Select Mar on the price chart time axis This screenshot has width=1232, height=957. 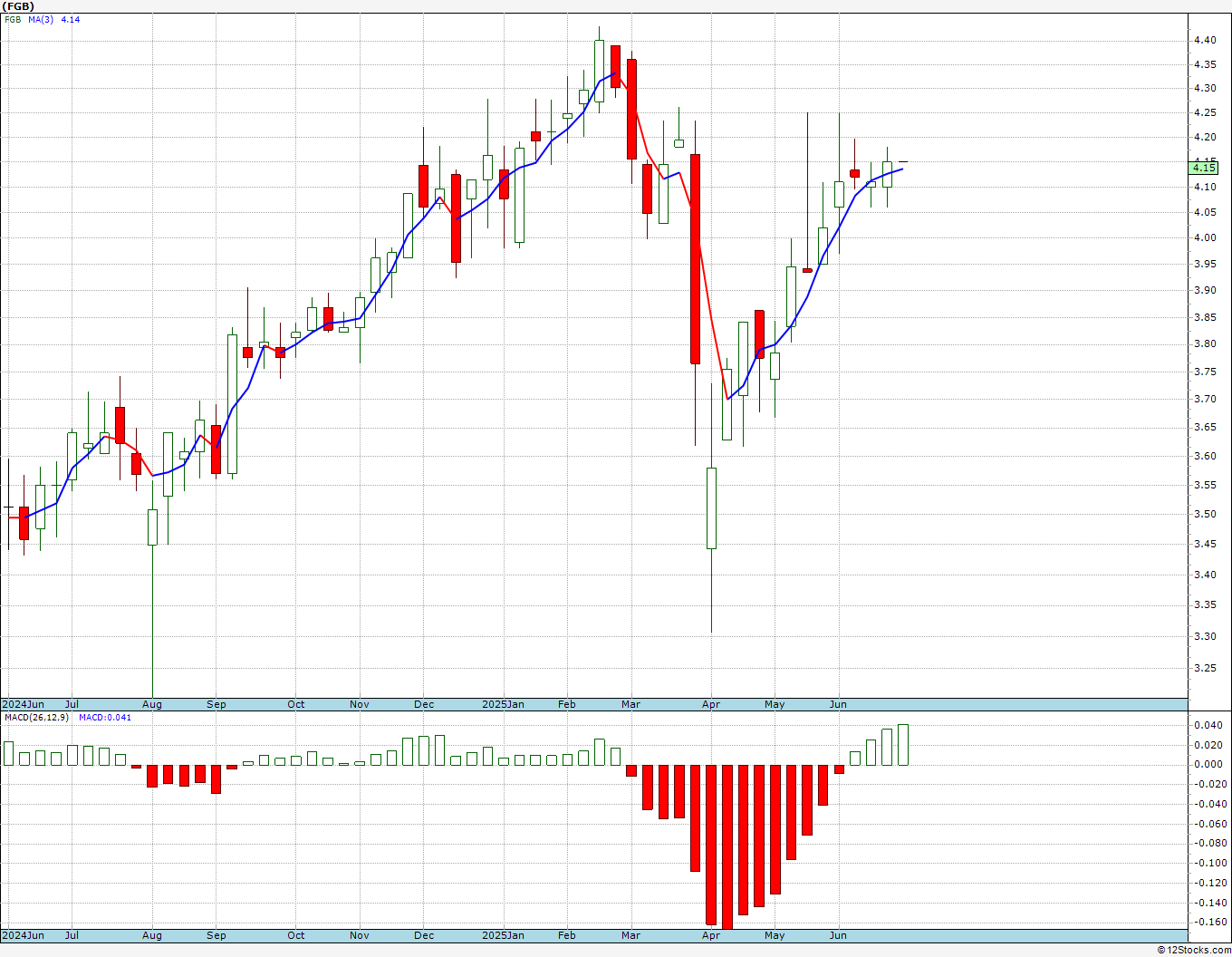(x=630, y=704)
